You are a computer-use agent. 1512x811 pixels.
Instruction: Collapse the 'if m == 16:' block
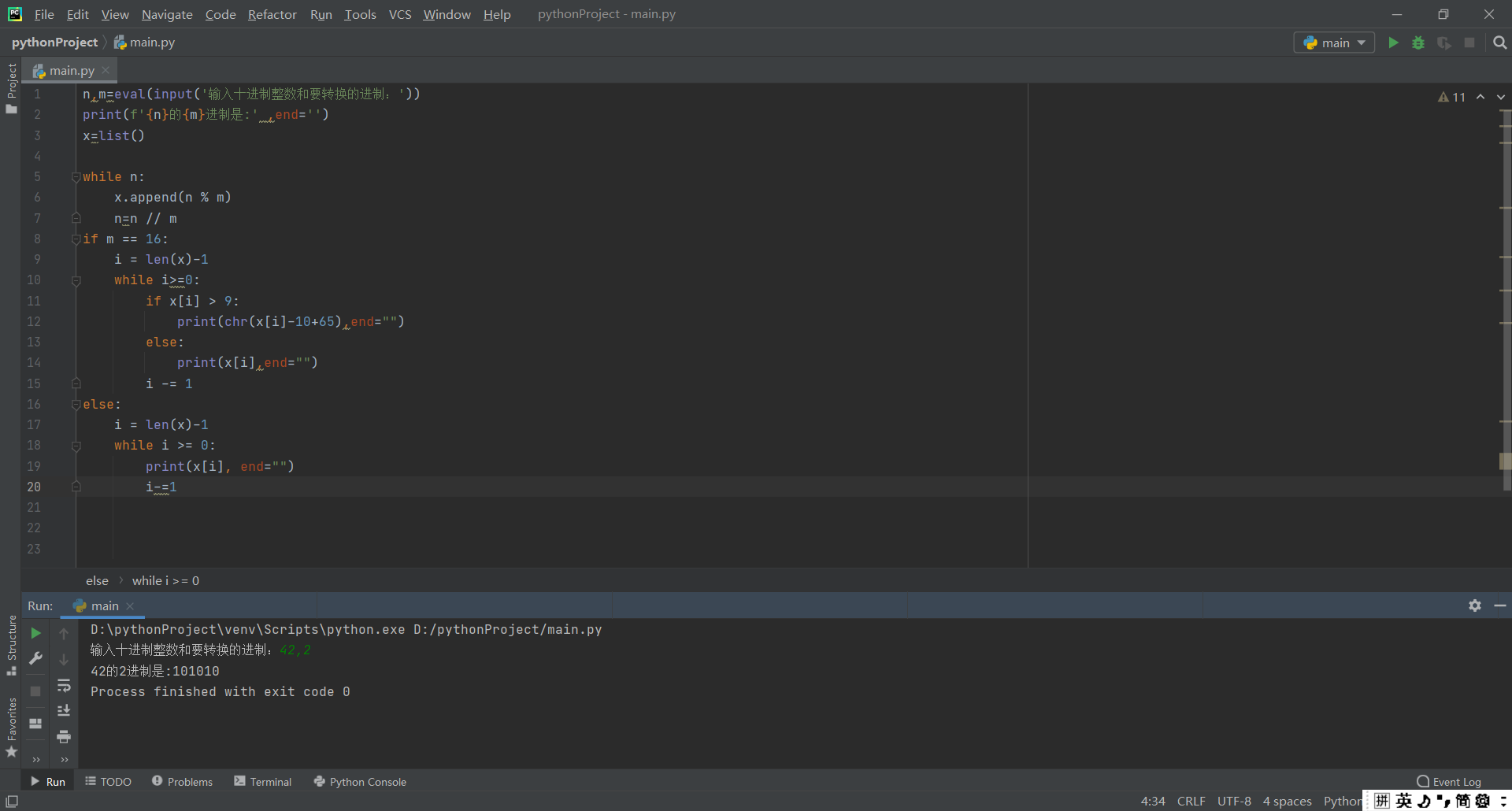click(76, 239)
